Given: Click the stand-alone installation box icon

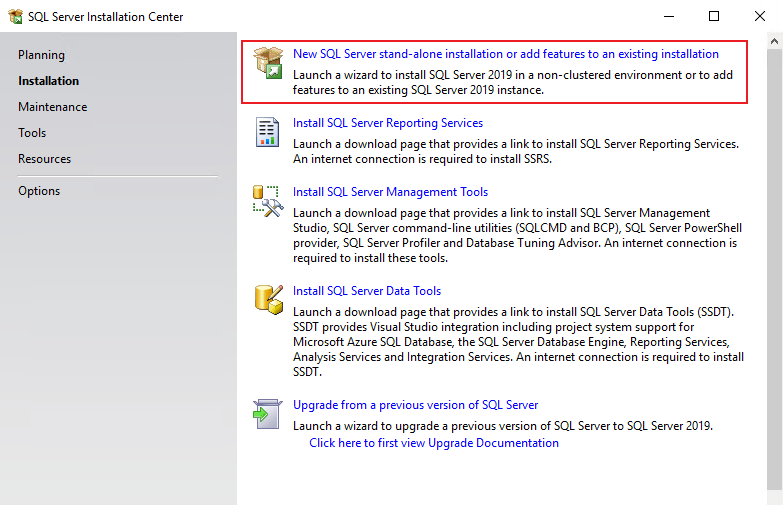Looking at the screenshot, I should pos(267,62).
